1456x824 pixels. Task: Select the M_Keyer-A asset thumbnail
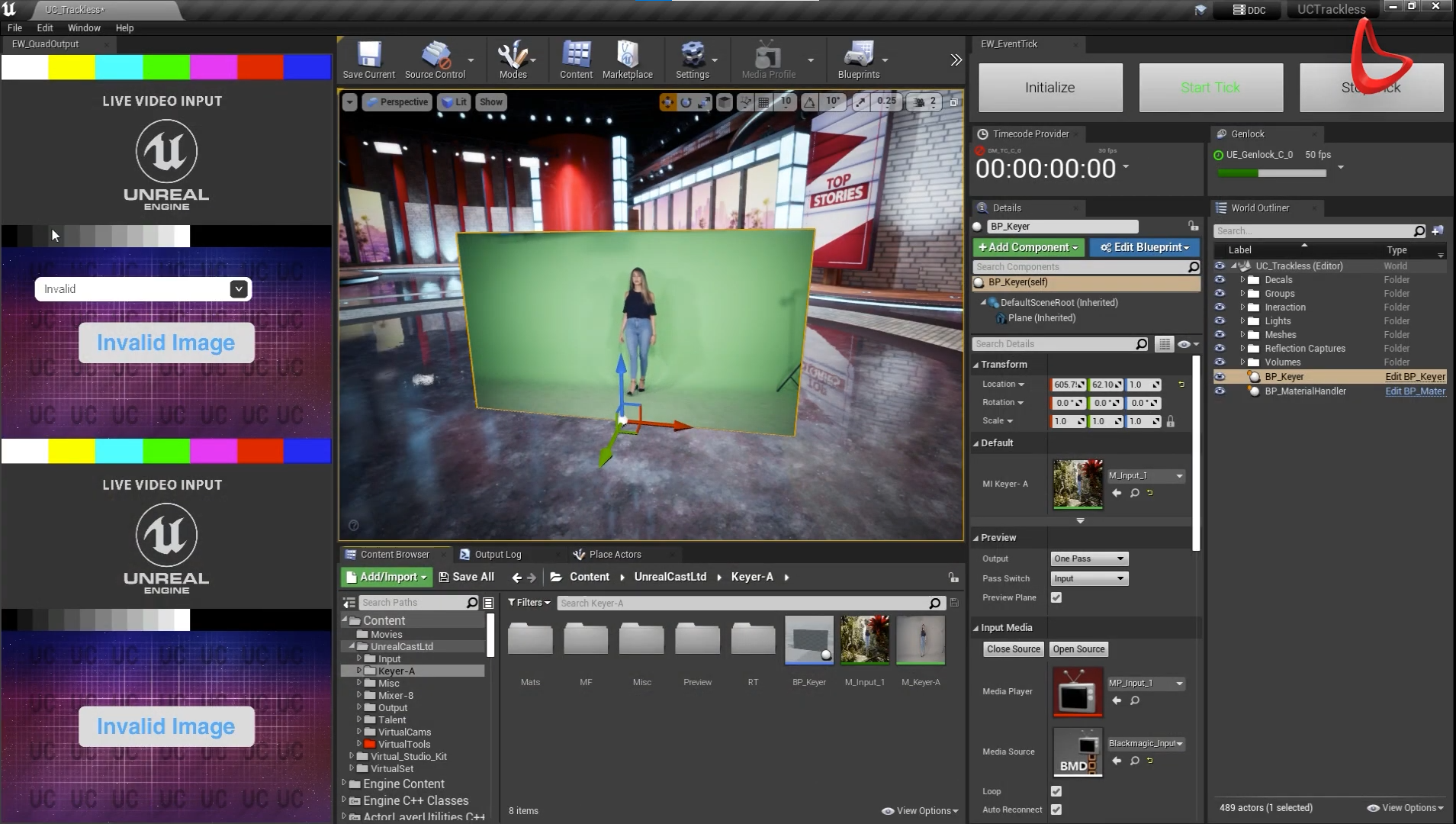[x=921, y=640]
